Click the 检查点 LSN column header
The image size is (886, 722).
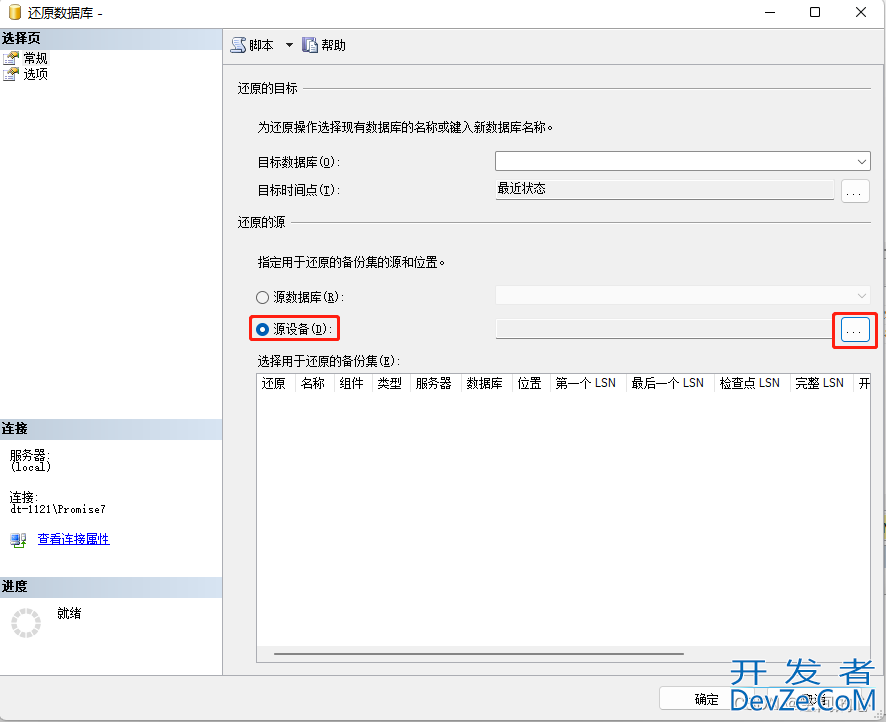(x=752, y=384)
